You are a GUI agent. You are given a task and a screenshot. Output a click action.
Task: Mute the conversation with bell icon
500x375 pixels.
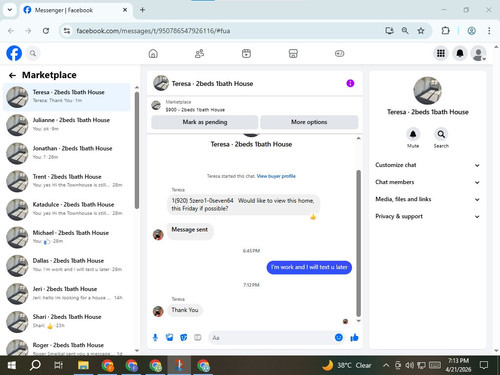413,134
